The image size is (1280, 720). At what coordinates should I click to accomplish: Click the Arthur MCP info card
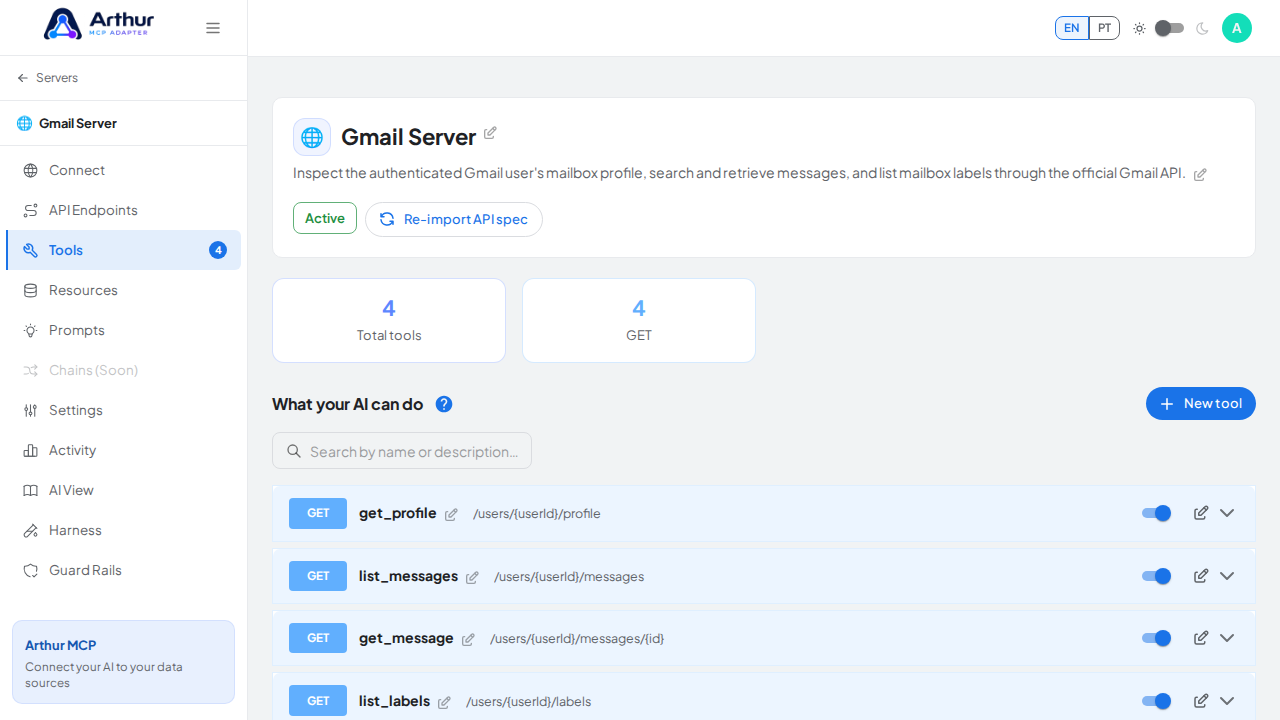pos(124,662)
